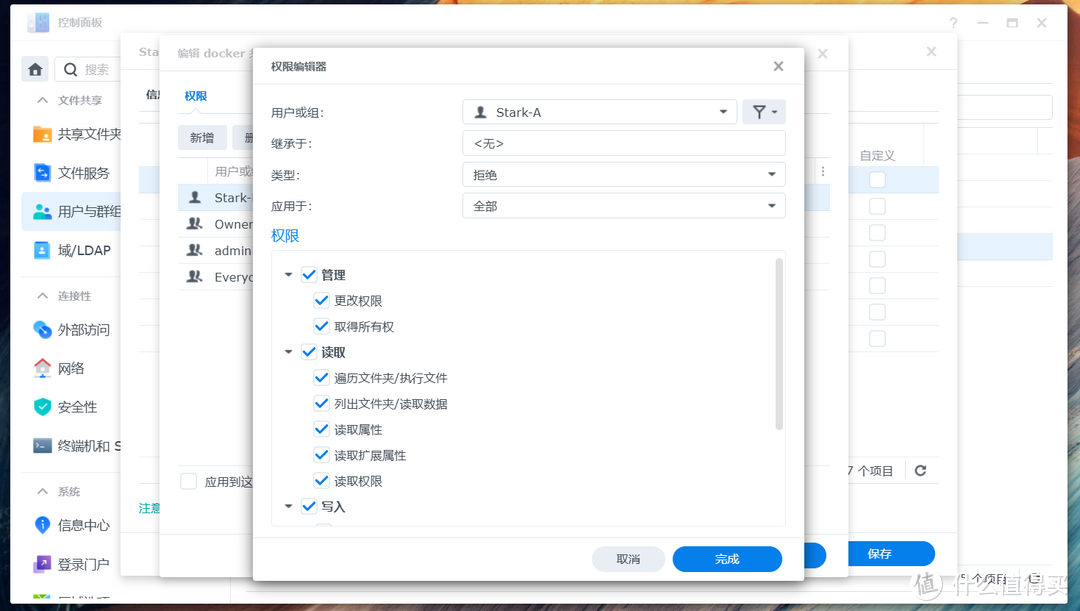The width and height of the screenshot is (1080, 611).
Task: Click the filter funnel icon beside Stark-A
Action: (764, 111)
